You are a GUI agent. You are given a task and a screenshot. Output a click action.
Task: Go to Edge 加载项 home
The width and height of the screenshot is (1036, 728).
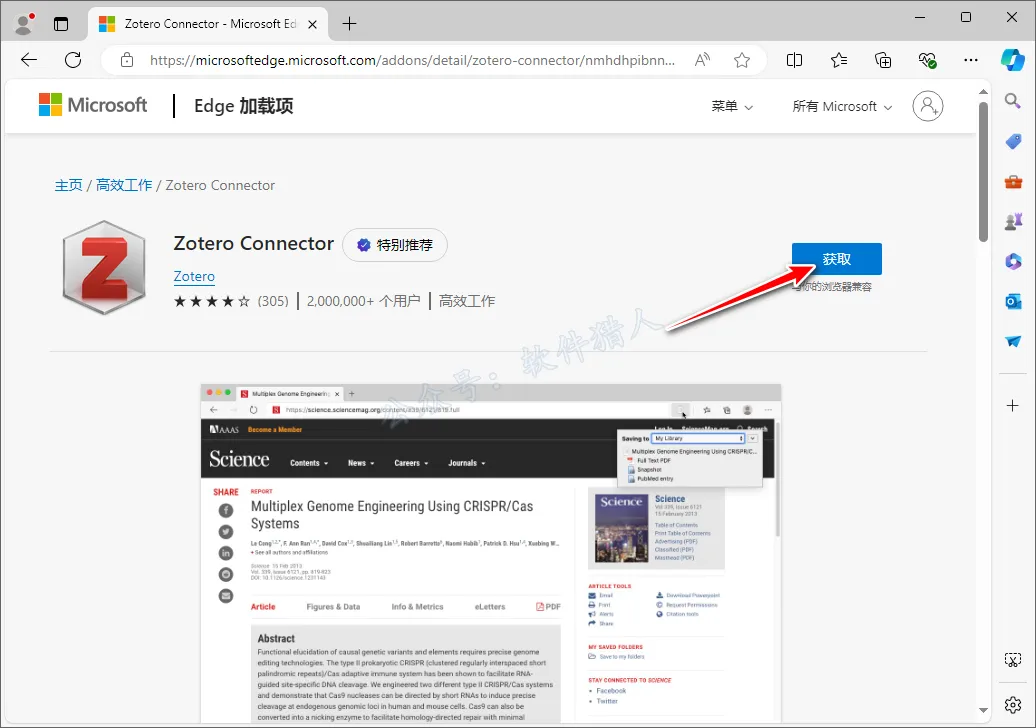coord(244,106)
